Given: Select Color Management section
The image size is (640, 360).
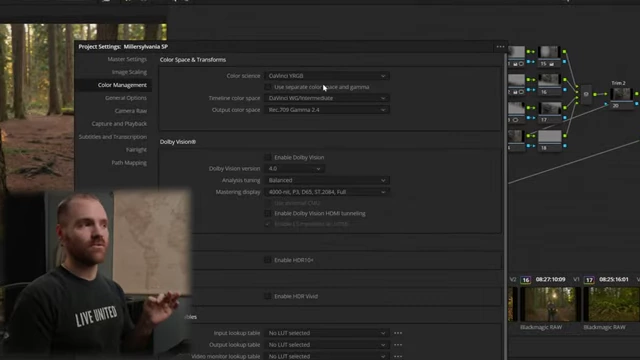Looking at the screenshot, I should 122,85.
